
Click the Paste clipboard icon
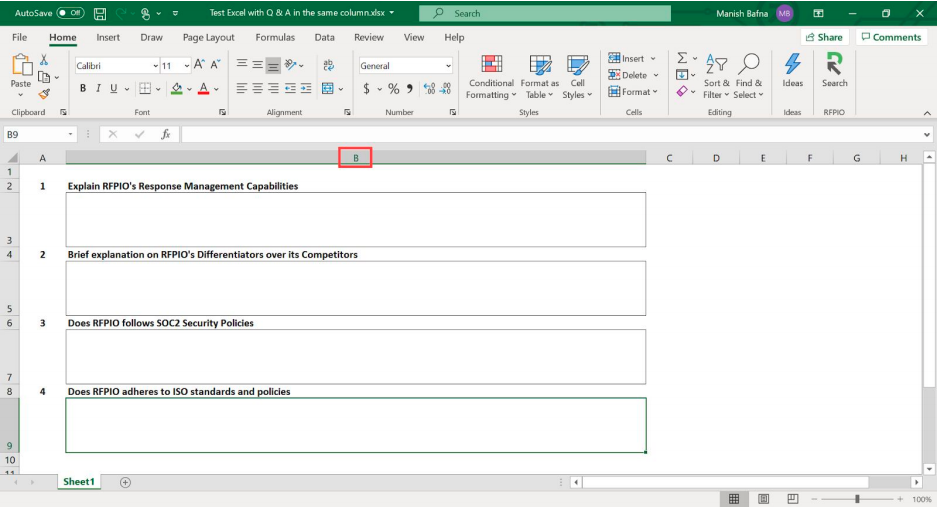point(22,65)
